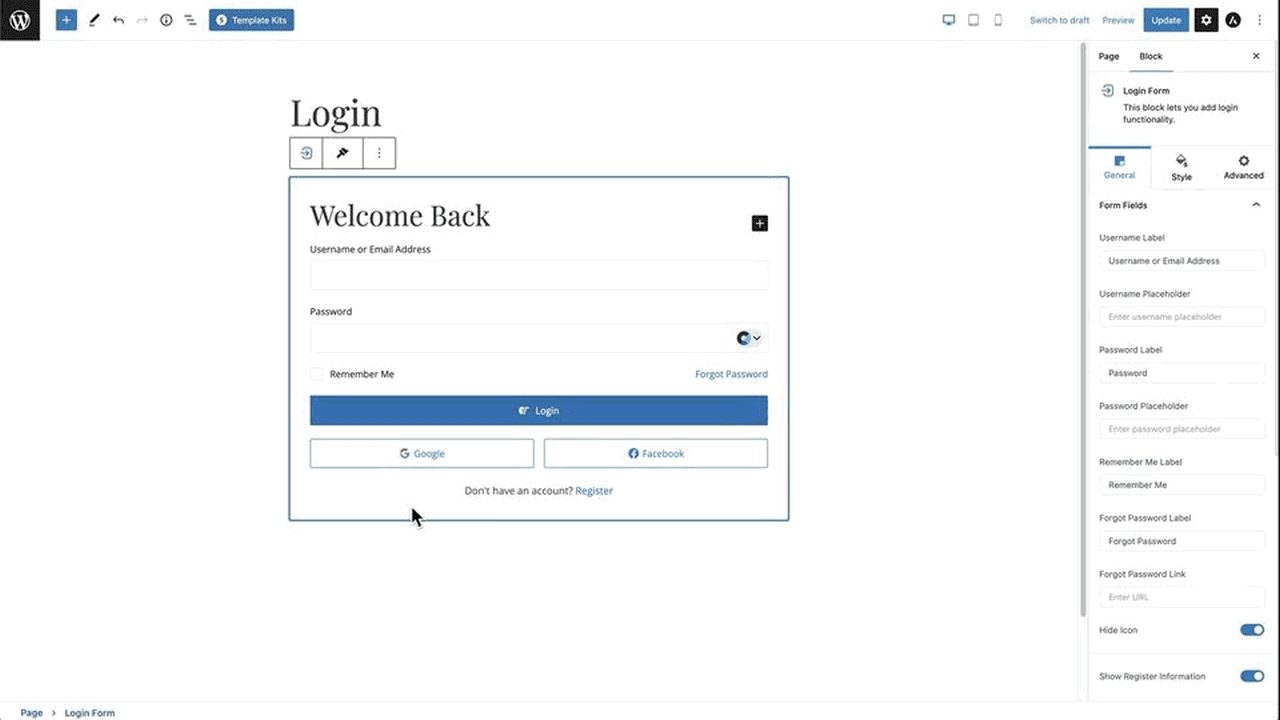Open the Advanced settings tab
Image resolution: width=1280 pixels, height=720 pixels.
[1243, 167]
